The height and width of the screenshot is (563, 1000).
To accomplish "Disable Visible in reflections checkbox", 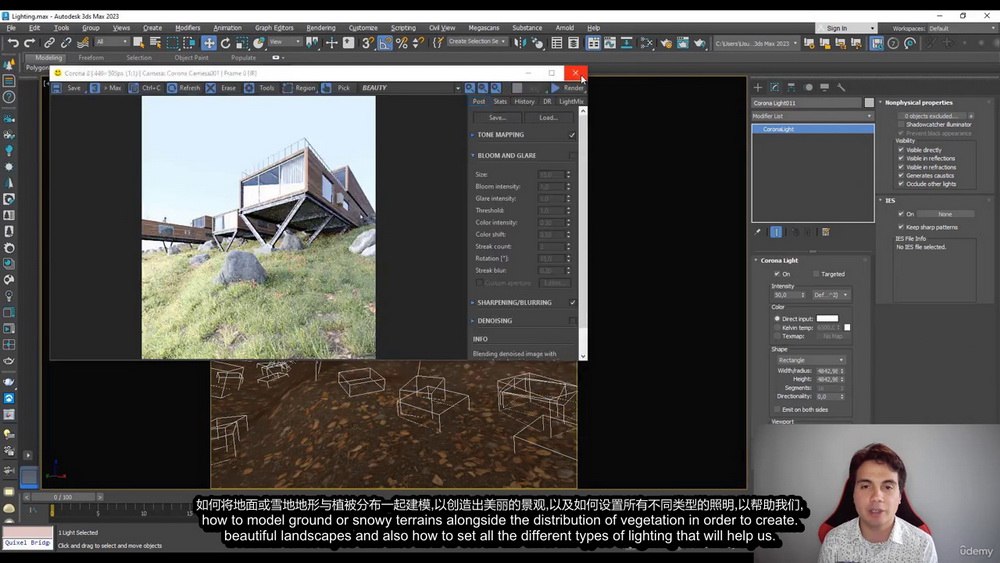I will click(x=901, y=158).
